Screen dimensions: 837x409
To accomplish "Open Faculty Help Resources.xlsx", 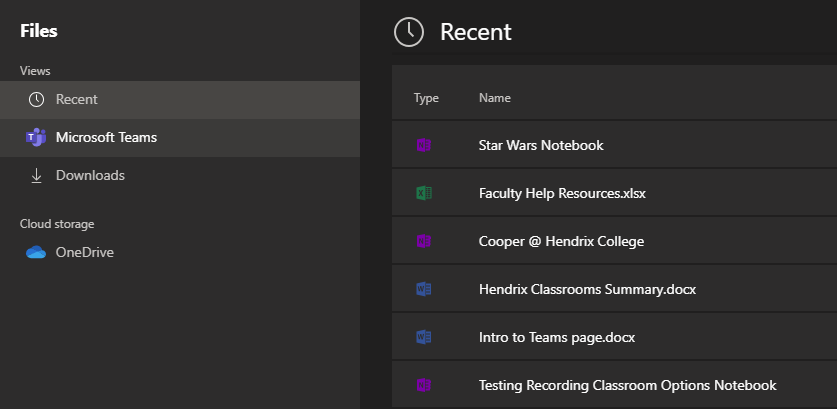I will point(562,193).
